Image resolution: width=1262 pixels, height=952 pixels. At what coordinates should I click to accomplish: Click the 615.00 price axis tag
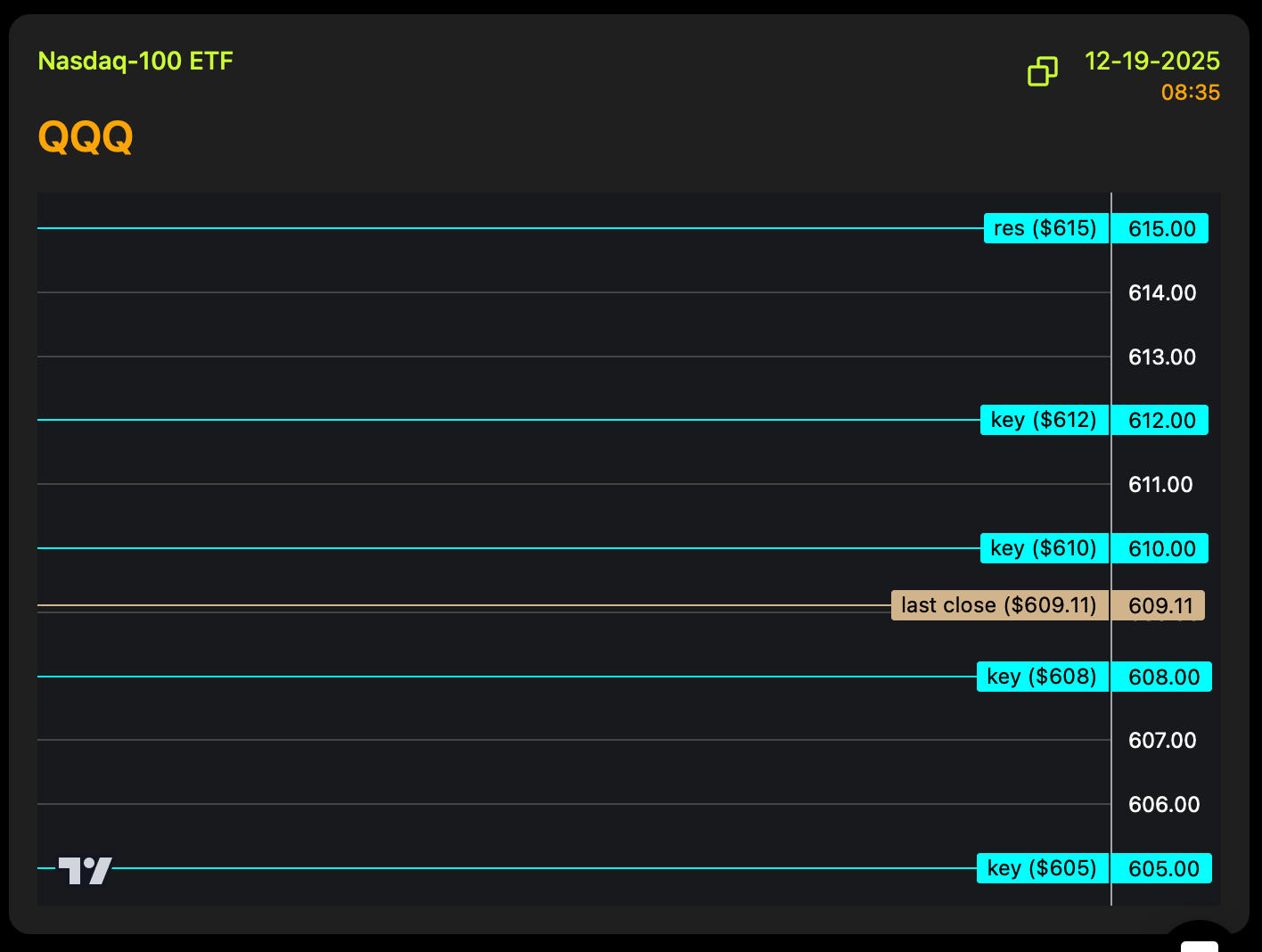point(1161,228)
